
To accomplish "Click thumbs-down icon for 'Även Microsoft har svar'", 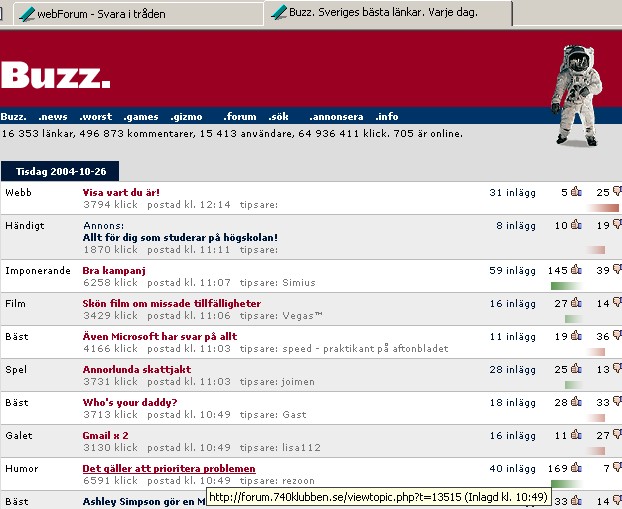I will click(x=617, y=336).
